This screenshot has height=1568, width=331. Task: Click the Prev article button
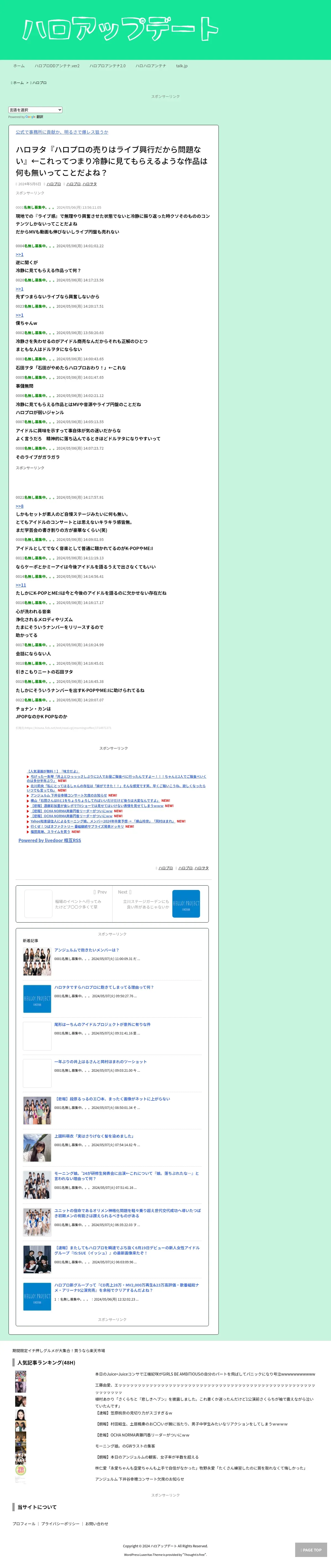pyautogui.click(x=64, y=903)
